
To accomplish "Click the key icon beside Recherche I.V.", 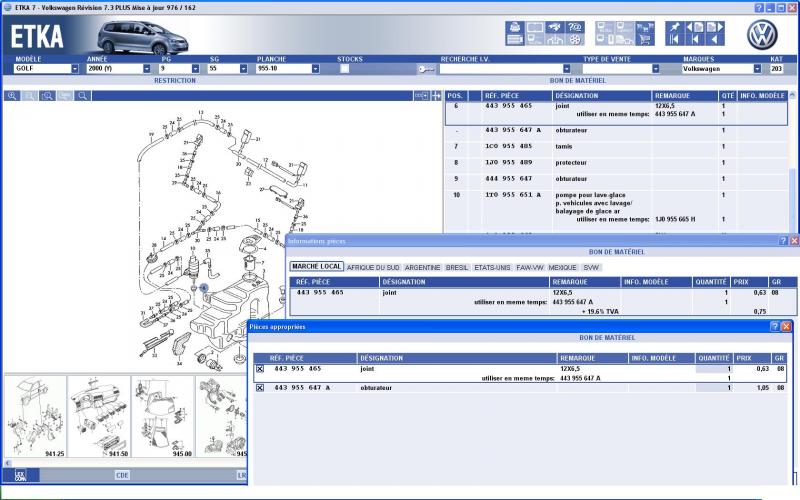I will (426, 69).
